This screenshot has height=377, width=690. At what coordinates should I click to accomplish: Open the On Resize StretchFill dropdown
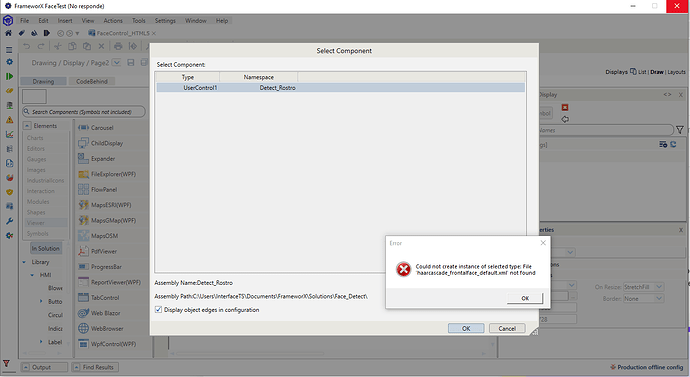pyautogui.click(x=644, y=287)
